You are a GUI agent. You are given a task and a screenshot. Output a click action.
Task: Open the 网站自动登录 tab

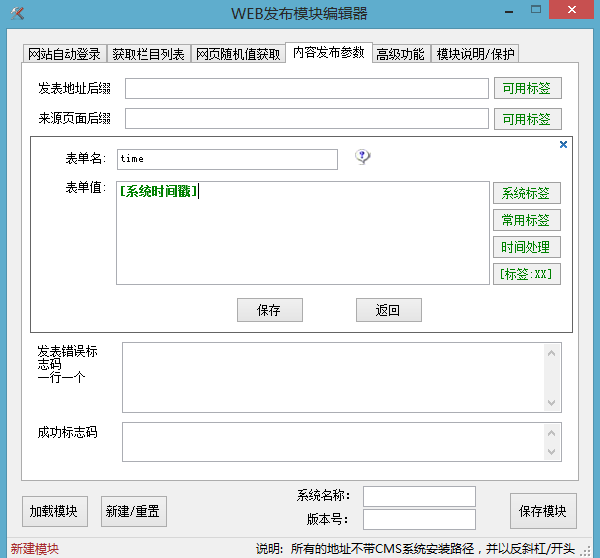pos(64,54)
